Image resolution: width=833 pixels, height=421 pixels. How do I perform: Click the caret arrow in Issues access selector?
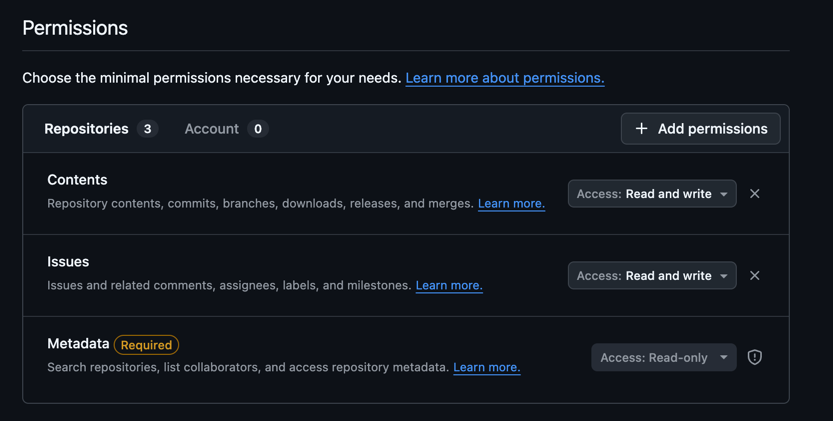[724, 276]
